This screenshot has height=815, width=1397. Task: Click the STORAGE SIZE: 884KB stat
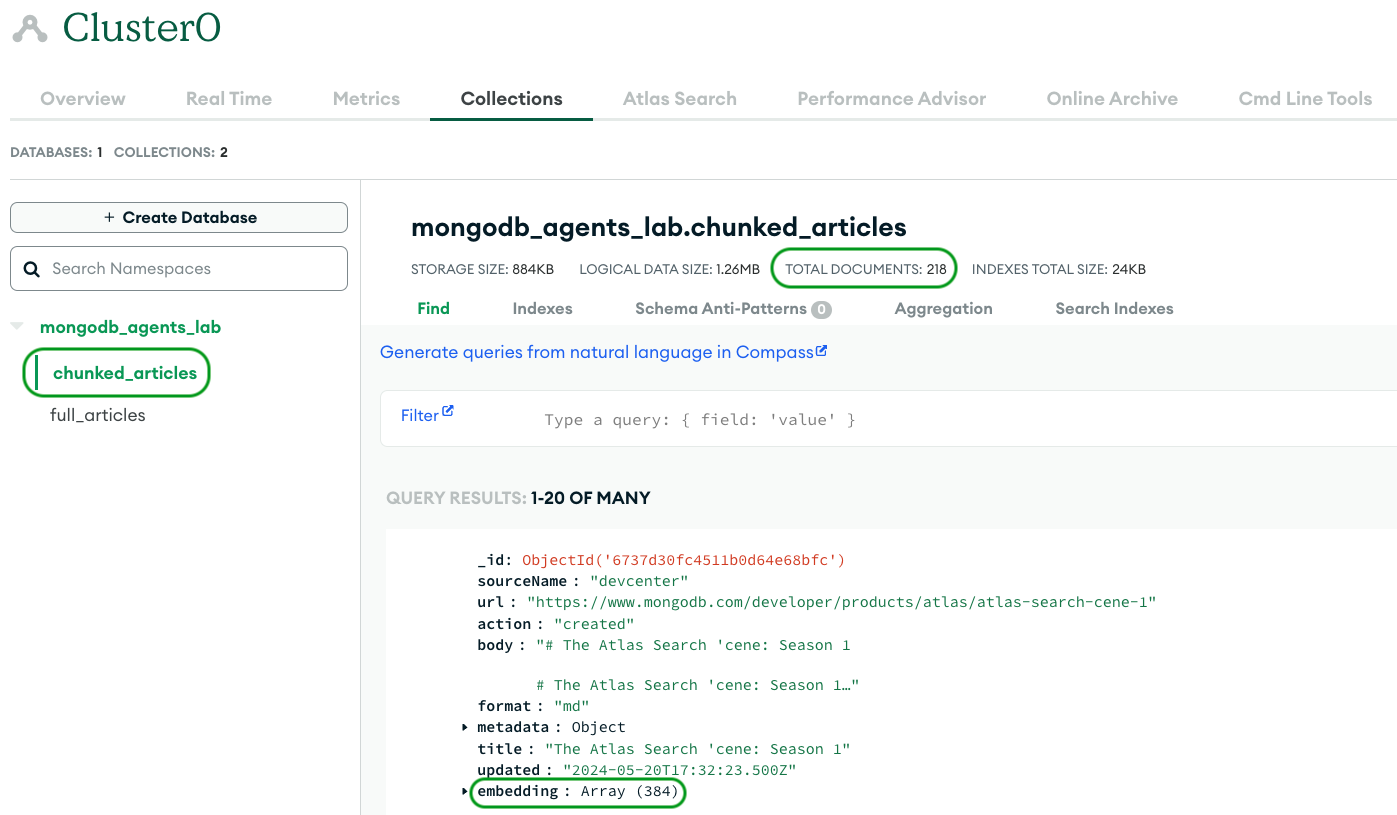pyautogui.click(x=482, y=269)
